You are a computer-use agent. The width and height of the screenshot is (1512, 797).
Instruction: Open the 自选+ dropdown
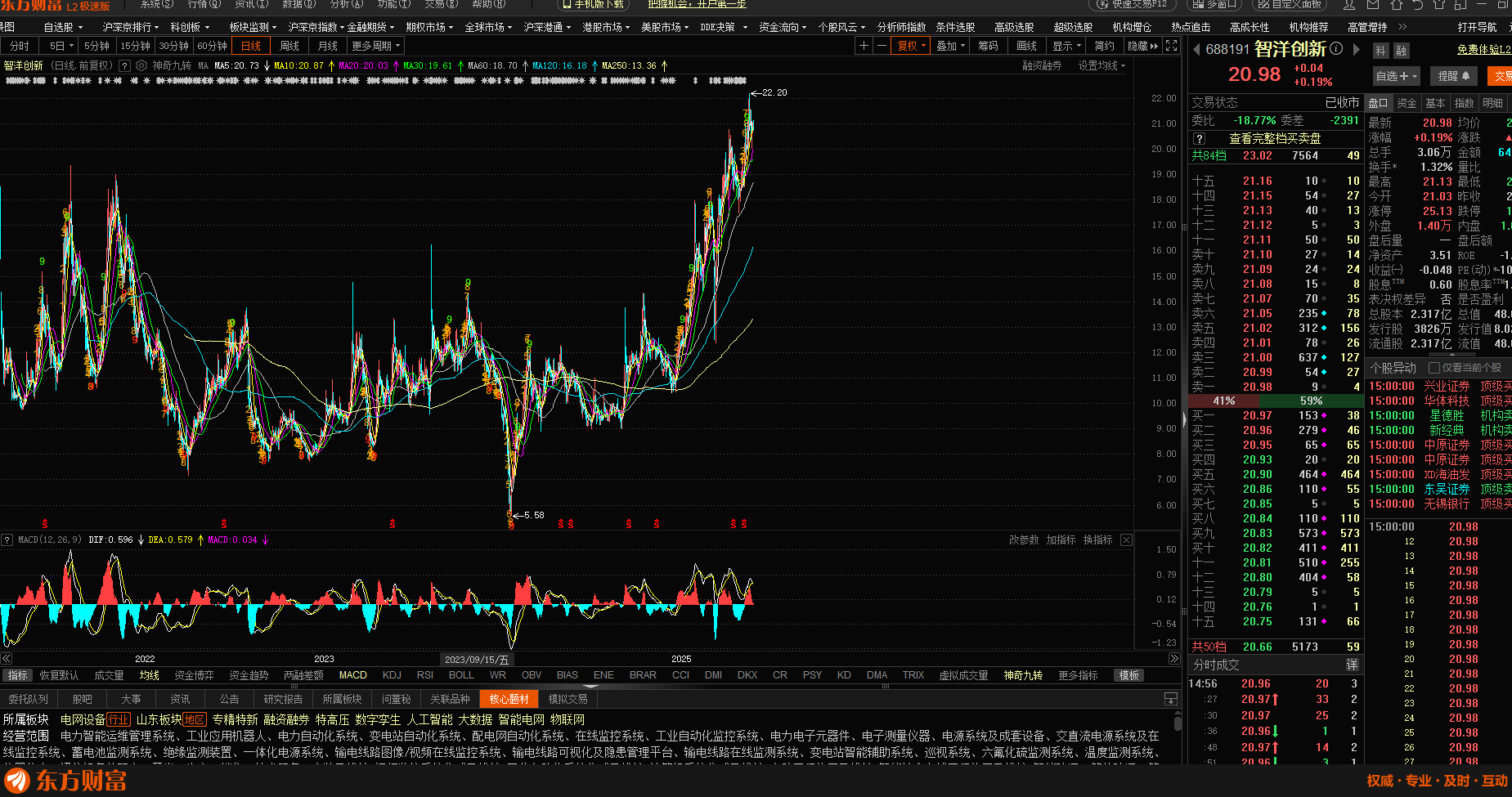(1396, 76)
